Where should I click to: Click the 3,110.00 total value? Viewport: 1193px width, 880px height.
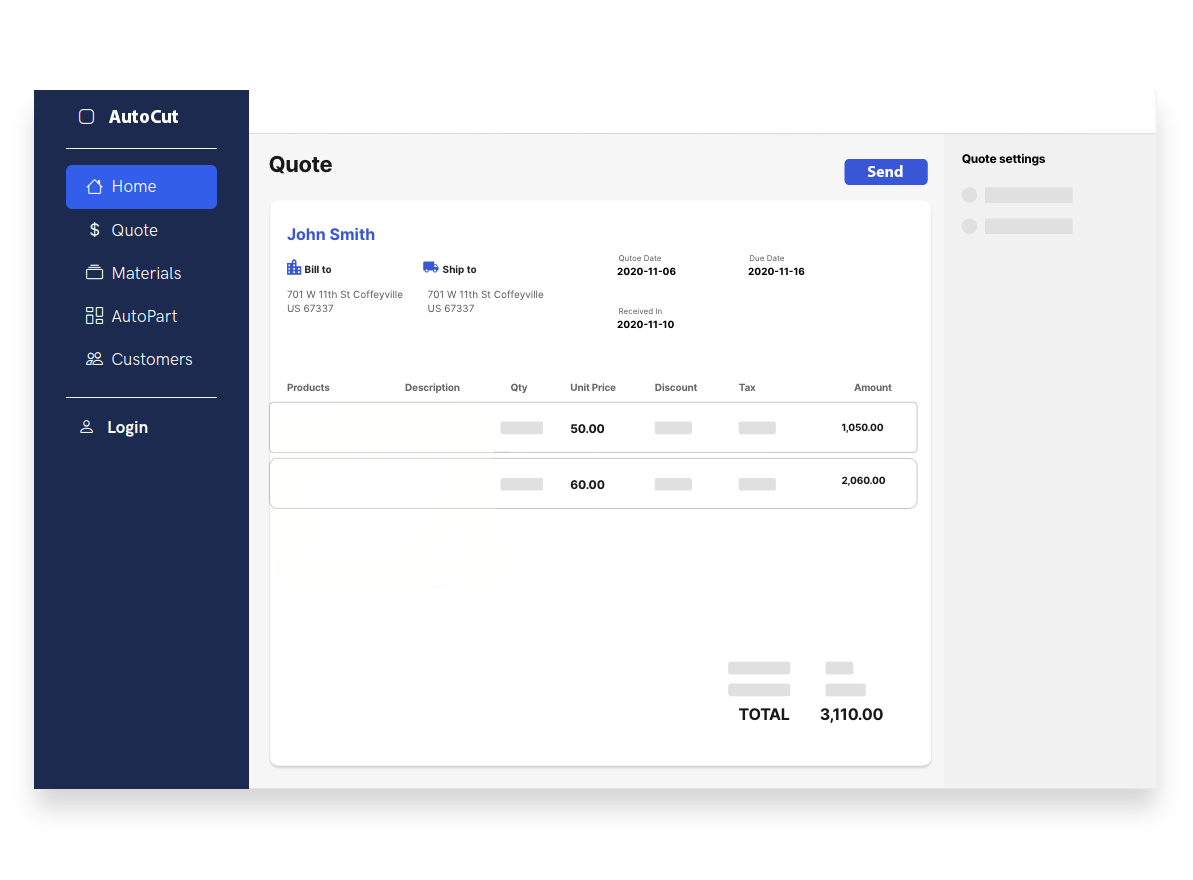point(851,714)
